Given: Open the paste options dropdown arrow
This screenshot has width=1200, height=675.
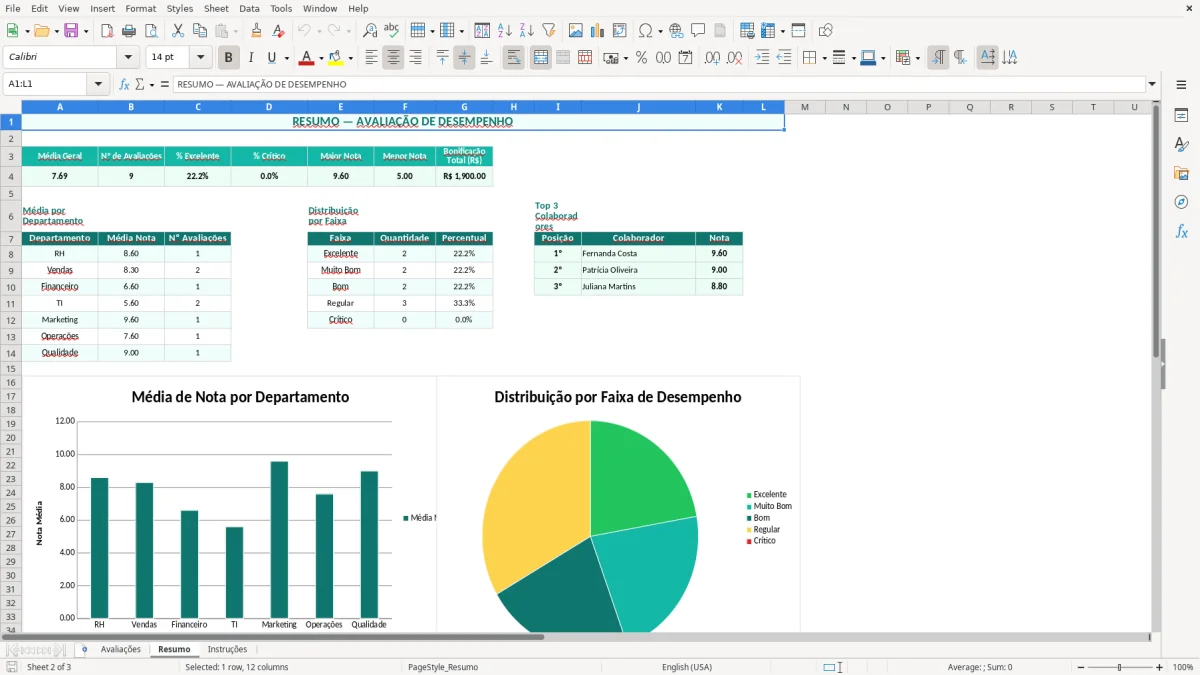Looking at the screenshot, I should [235, 31].
